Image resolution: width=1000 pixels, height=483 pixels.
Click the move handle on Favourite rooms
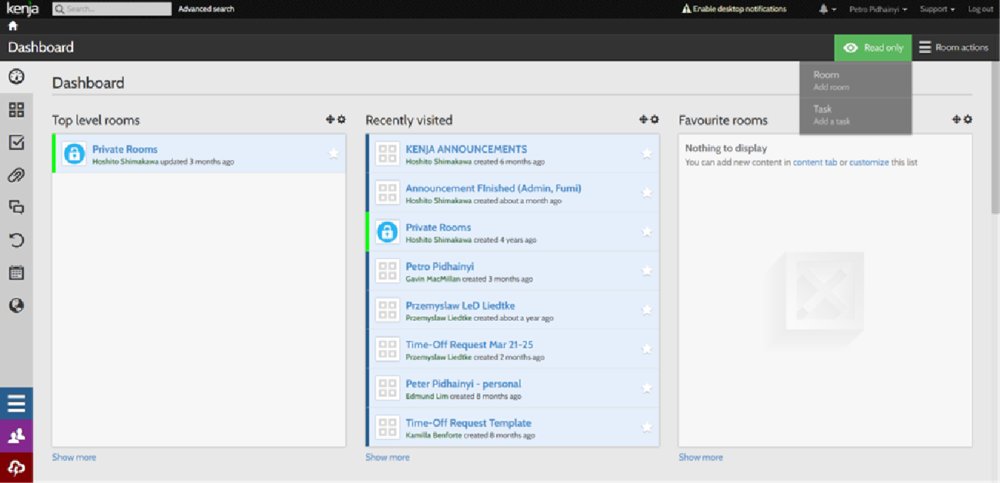tap(957, 119)
